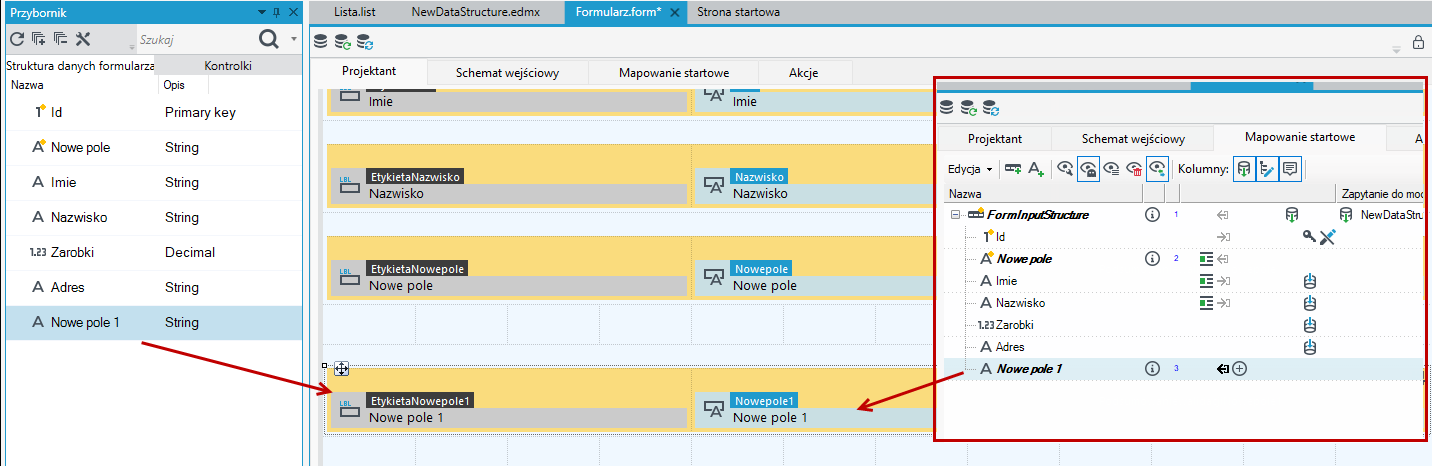Viewport: 1432px width, 466px height.
Task: Click the expand all icon in Przybornik
Action: [38, 39]
